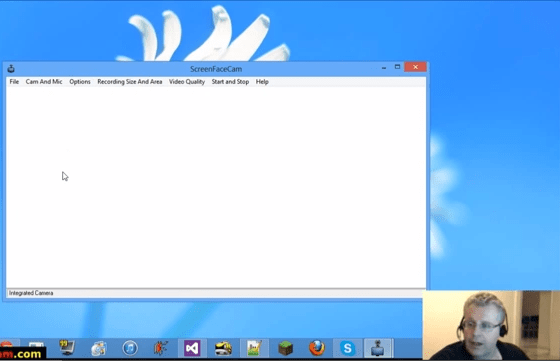Launch Firefox from the taskbar
Viewport: 560px width, 361px height.
[x=317, y=348]
